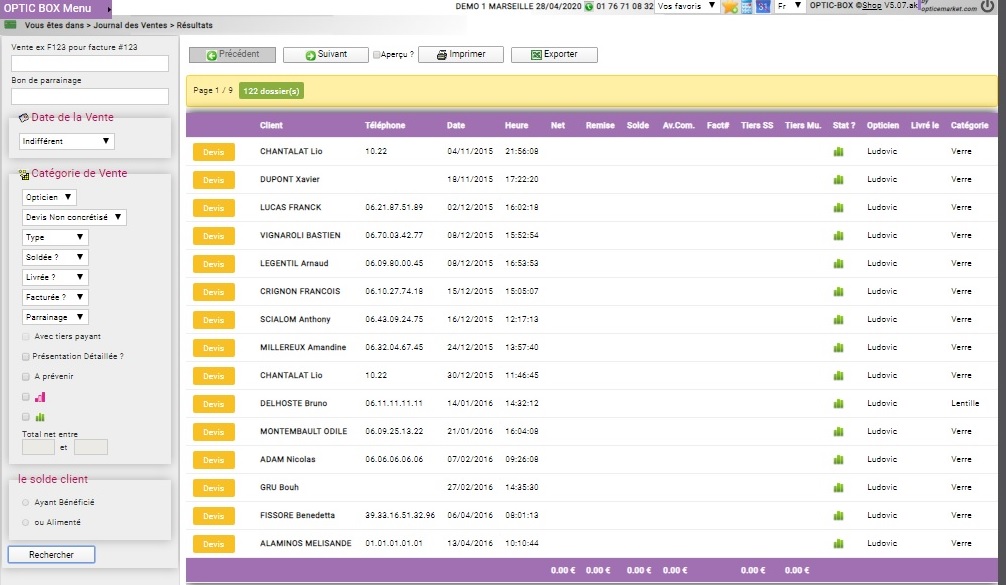The image size is (1006, 585).
Task: Open the Shop link in header
Action: (871, 6)
